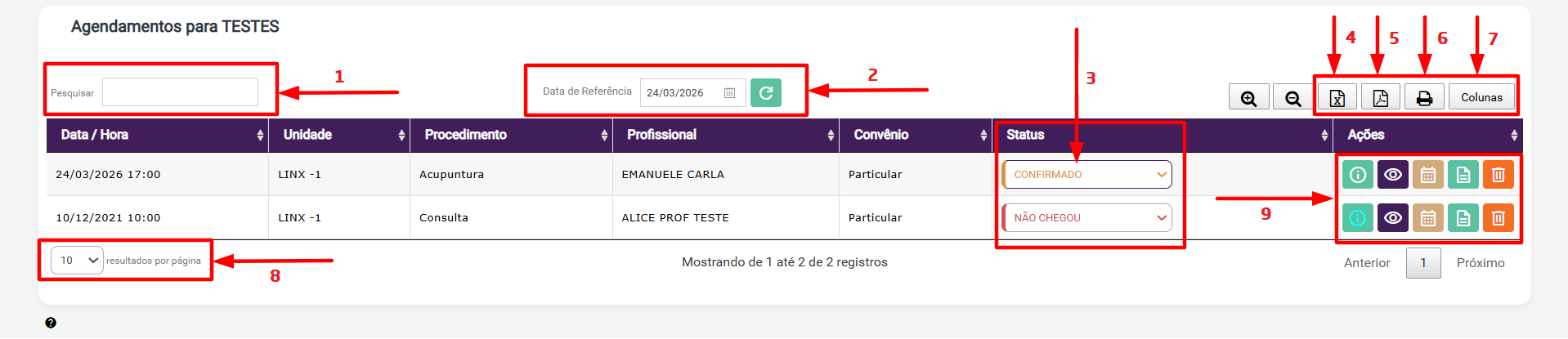Open the NÃO CHEGOU status dropdown
The height and width of the screenshot is (339, 1568).
coord(1087,218)
